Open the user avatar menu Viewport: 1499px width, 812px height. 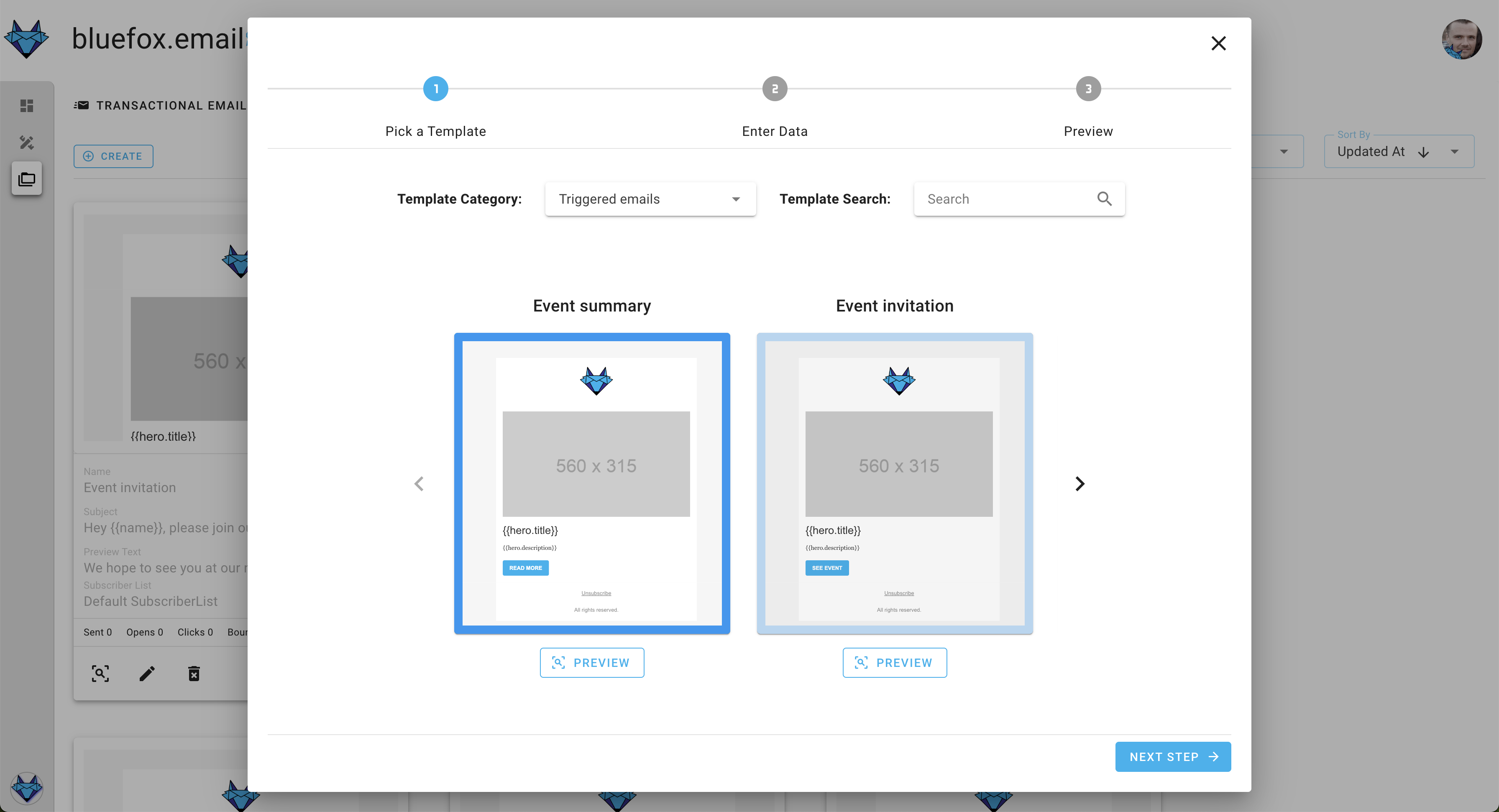pos(1461,39)
